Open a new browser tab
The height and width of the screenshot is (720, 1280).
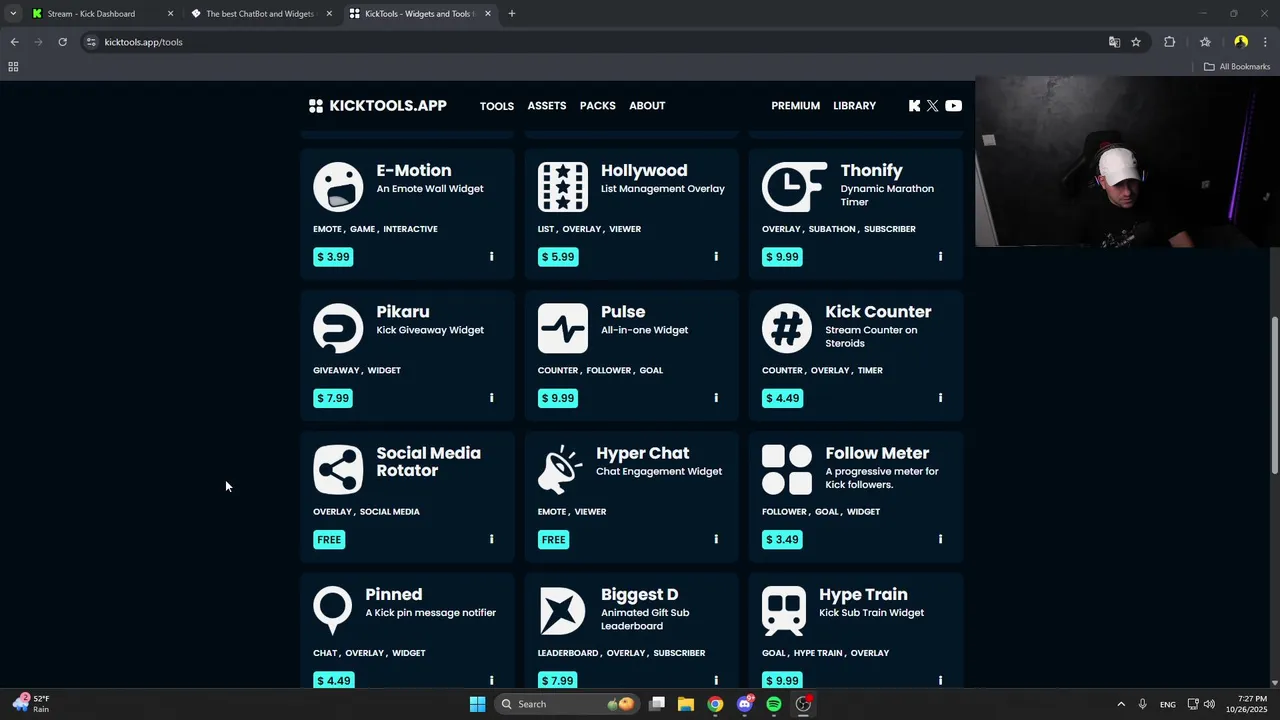tap(512, 14)
